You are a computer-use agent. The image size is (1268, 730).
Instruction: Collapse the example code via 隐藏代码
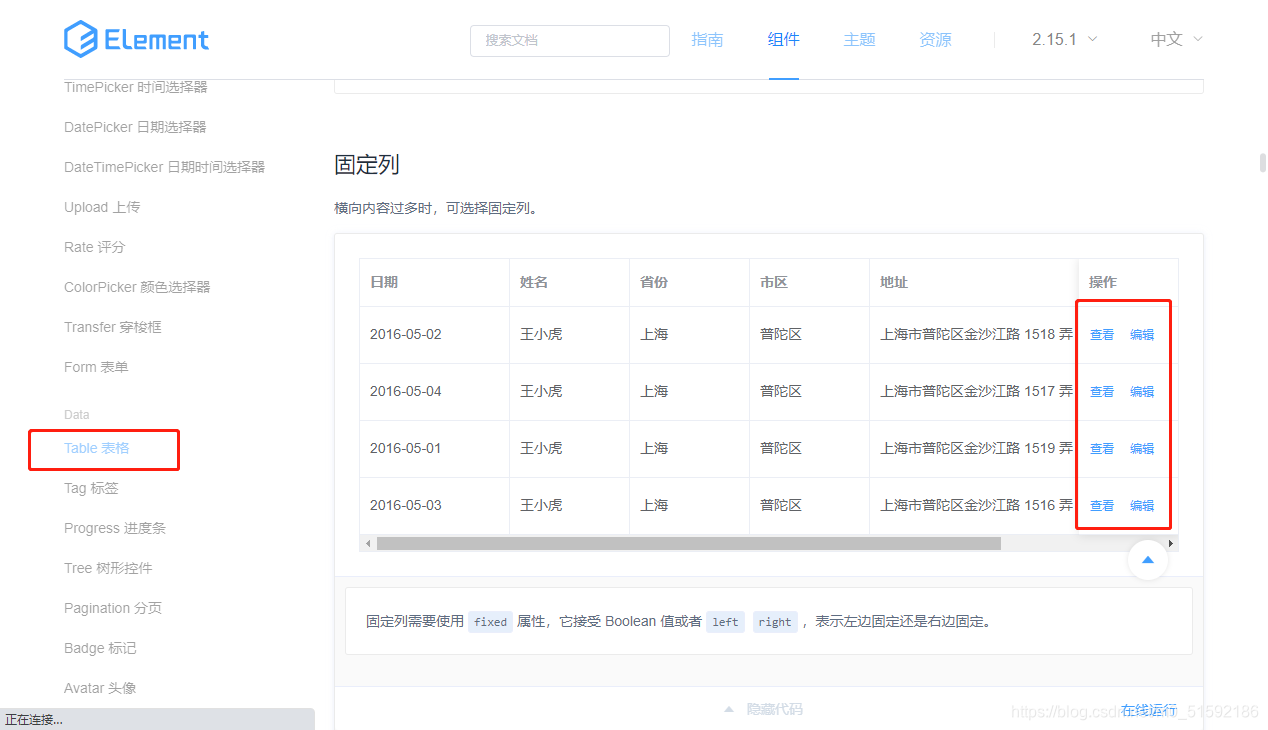click(773, 708)
